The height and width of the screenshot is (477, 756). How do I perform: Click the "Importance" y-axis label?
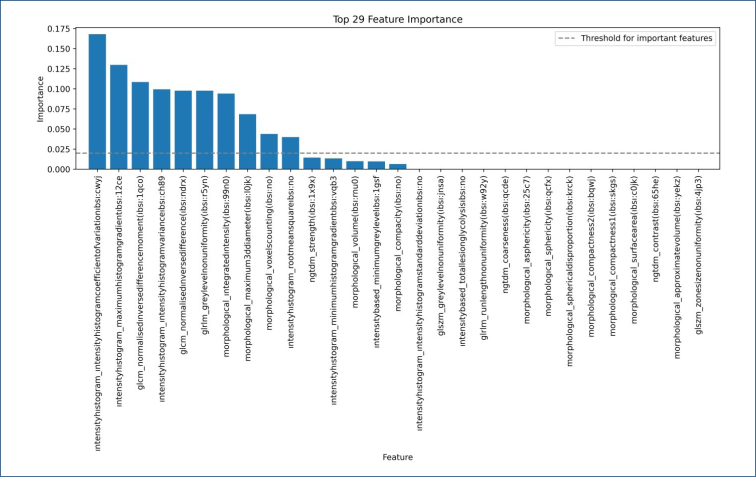[x=40, y=99]
